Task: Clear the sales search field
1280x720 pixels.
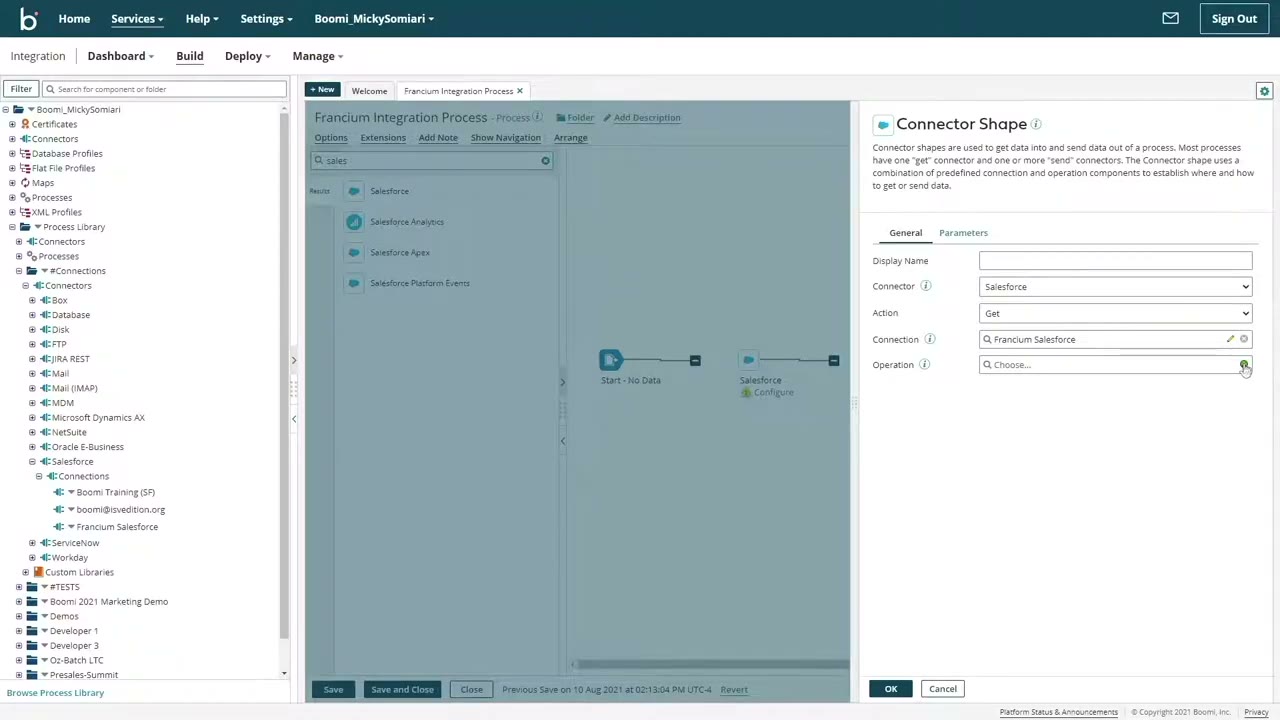Action: (545, 161)
